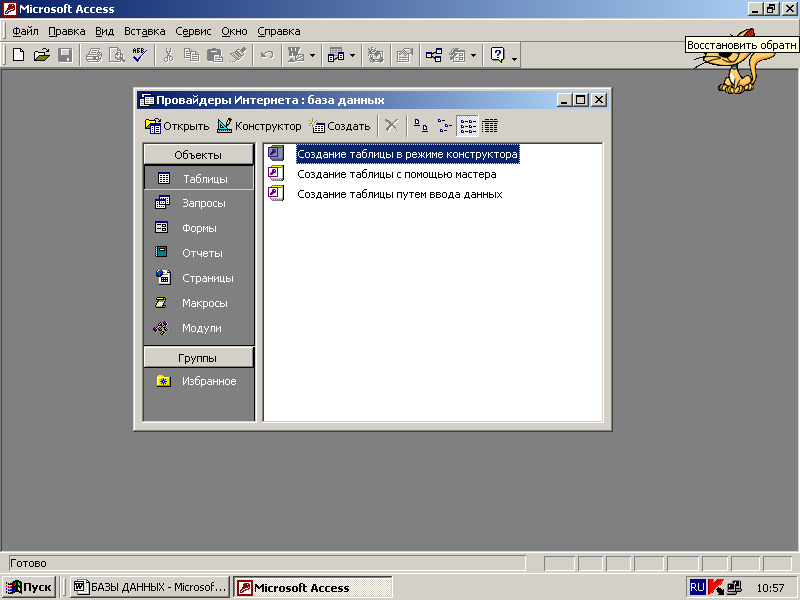800x600 pixels.
Task: Click the Группы bar header
Action: (198, 358)
